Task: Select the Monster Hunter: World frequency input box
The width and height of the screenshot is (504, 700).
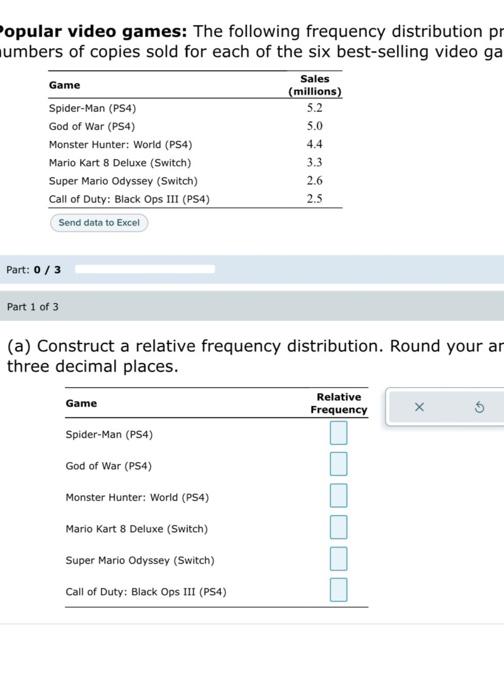Action: (x=338, y=496)
